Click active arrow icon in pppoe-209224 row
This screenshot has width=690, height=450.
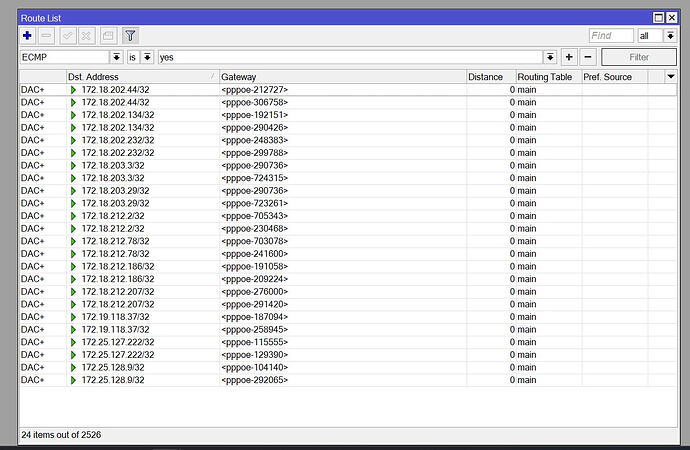73,279
